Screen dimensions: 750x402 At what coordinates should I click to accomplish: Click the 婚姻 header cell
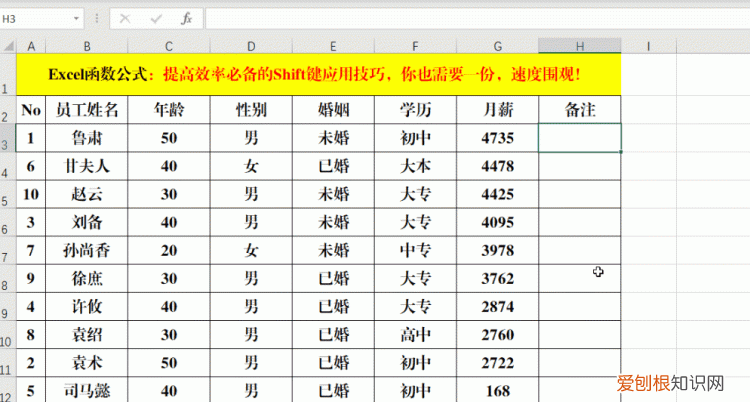[x=333, y=110]
